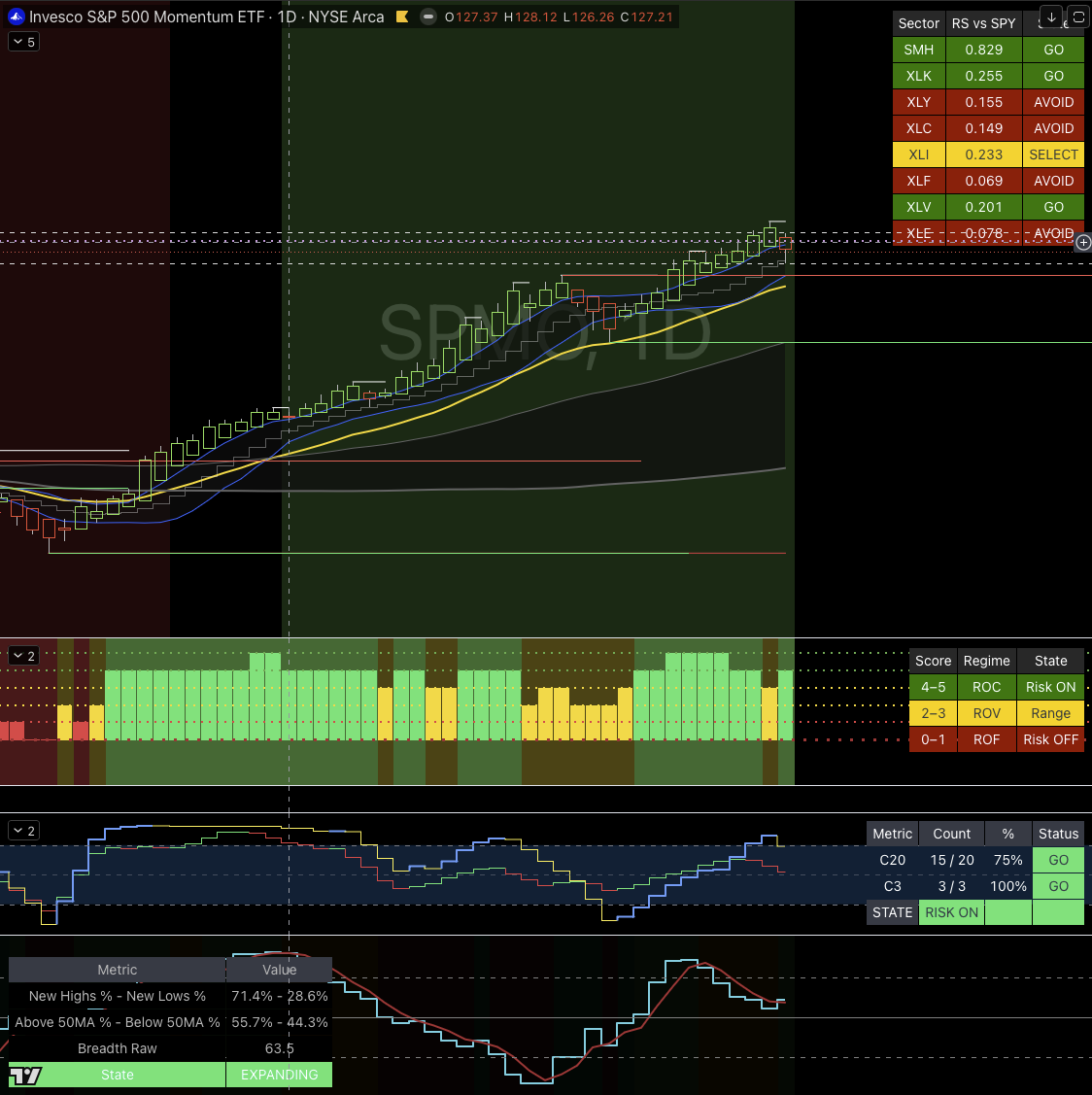1092x1095 pixels.
Task: Click the plus circle on the price axis
Action: [x=1083, y=242]
